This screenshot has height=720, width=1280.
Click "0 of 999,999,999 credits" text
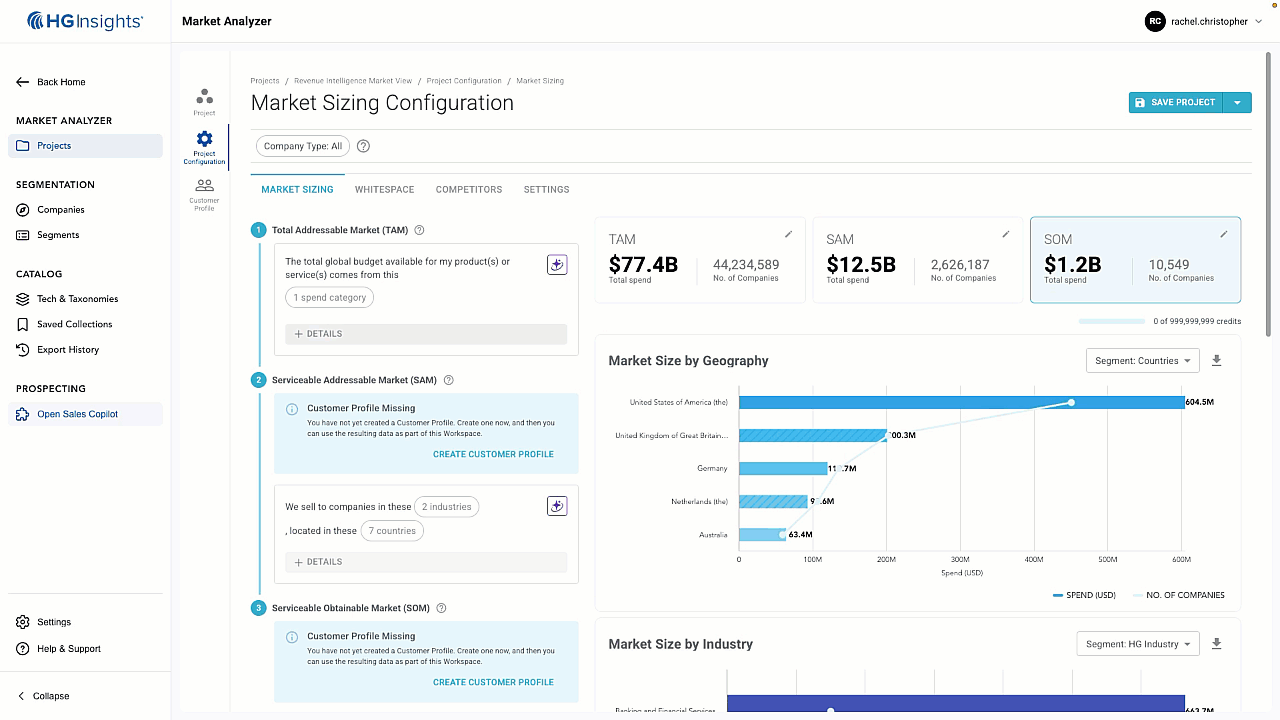point(1197,322)
